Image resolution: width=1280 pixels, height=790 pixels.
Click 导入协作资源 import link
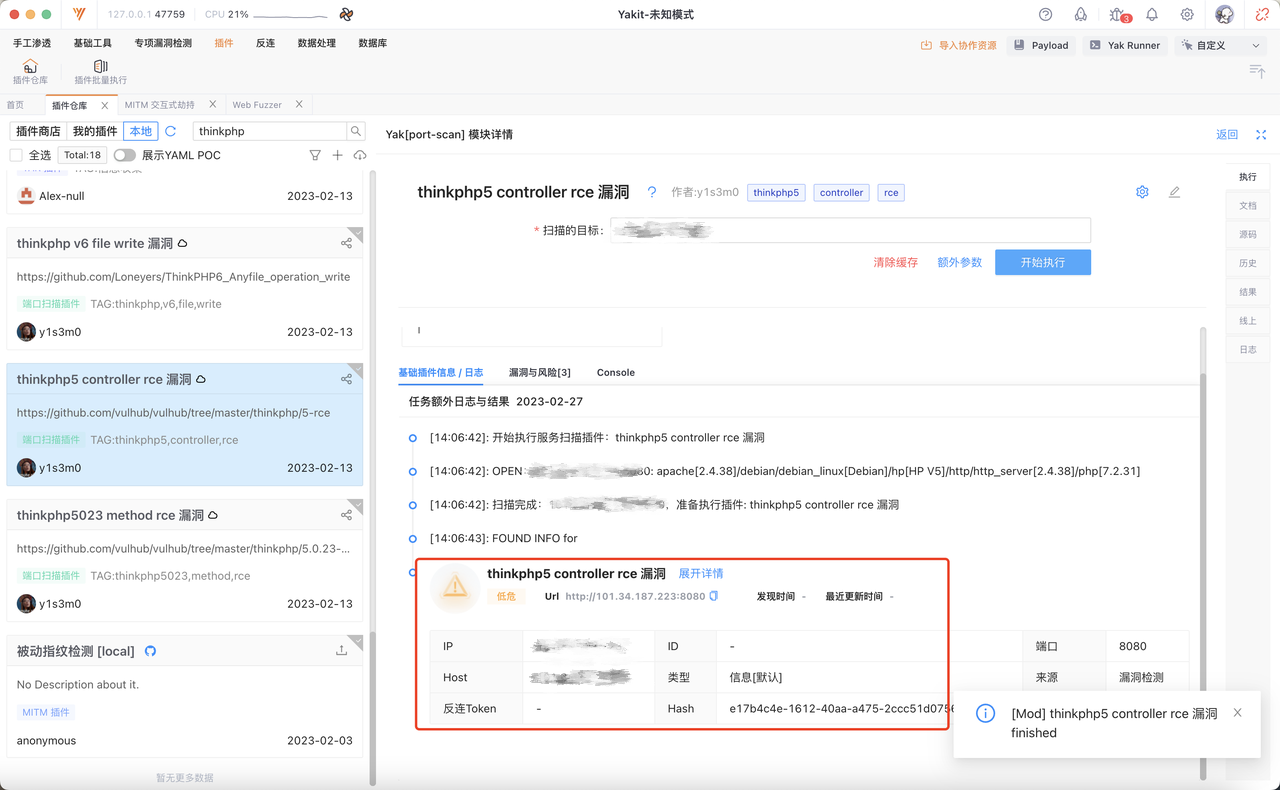[959, 45]
